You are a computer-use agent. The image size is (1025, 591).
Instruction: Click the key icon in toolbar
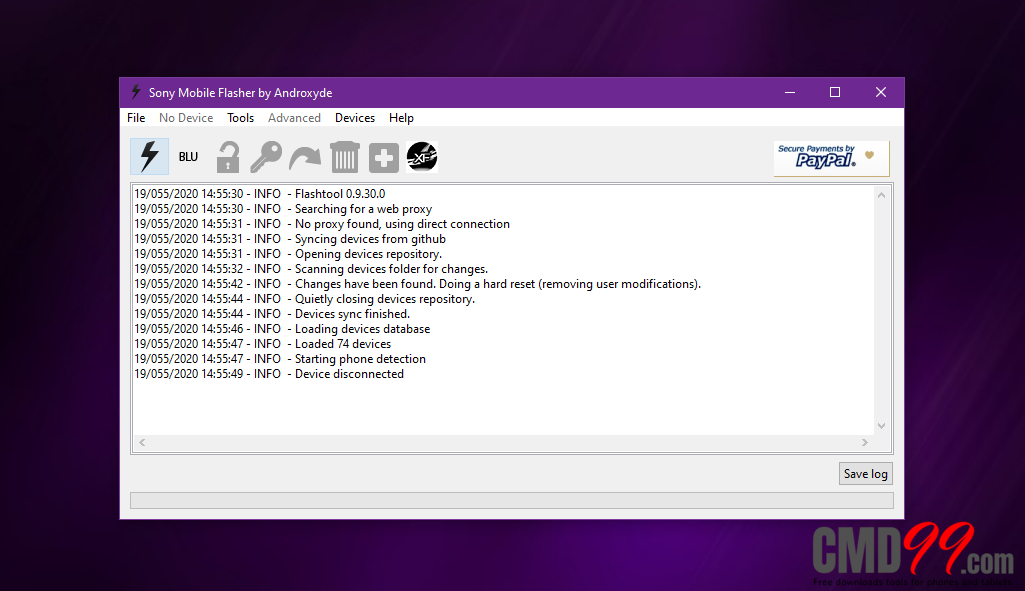266,157
